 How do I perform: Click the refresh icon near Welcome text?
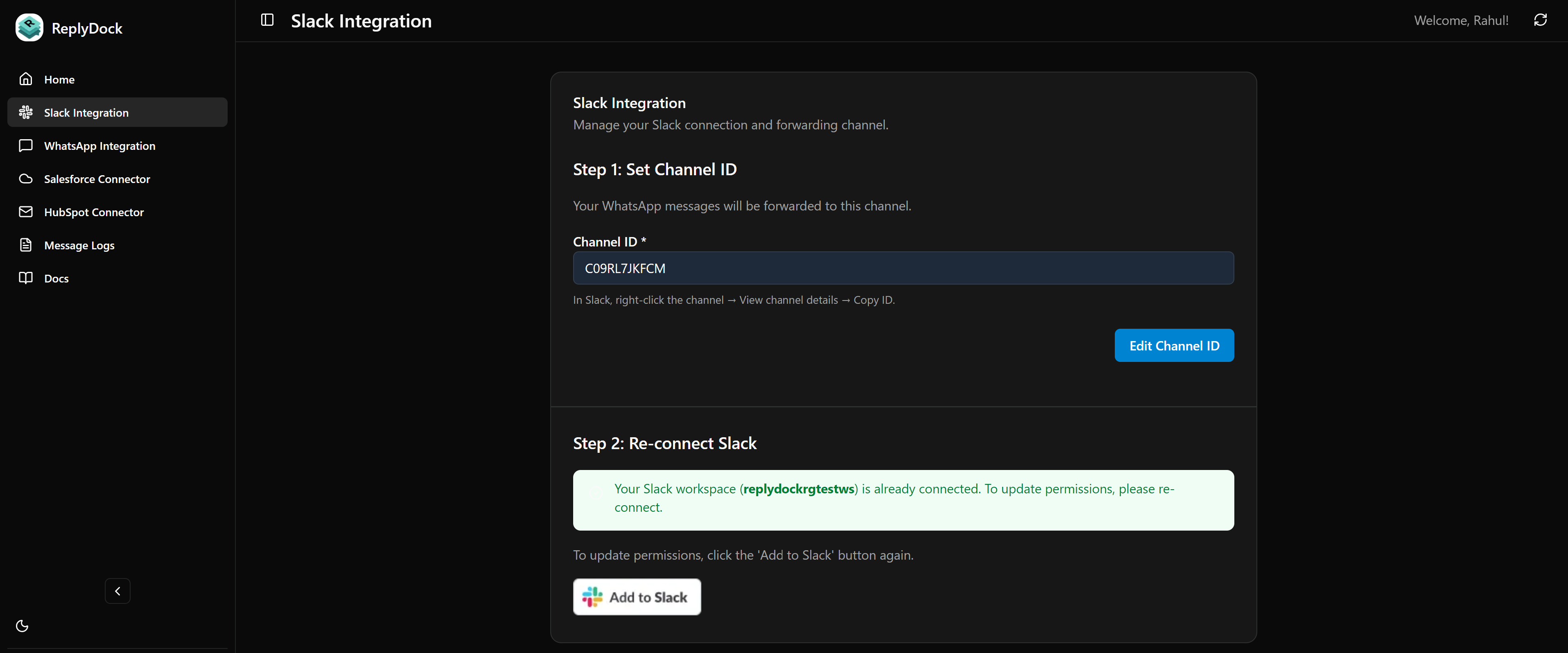pos(1540,20)
